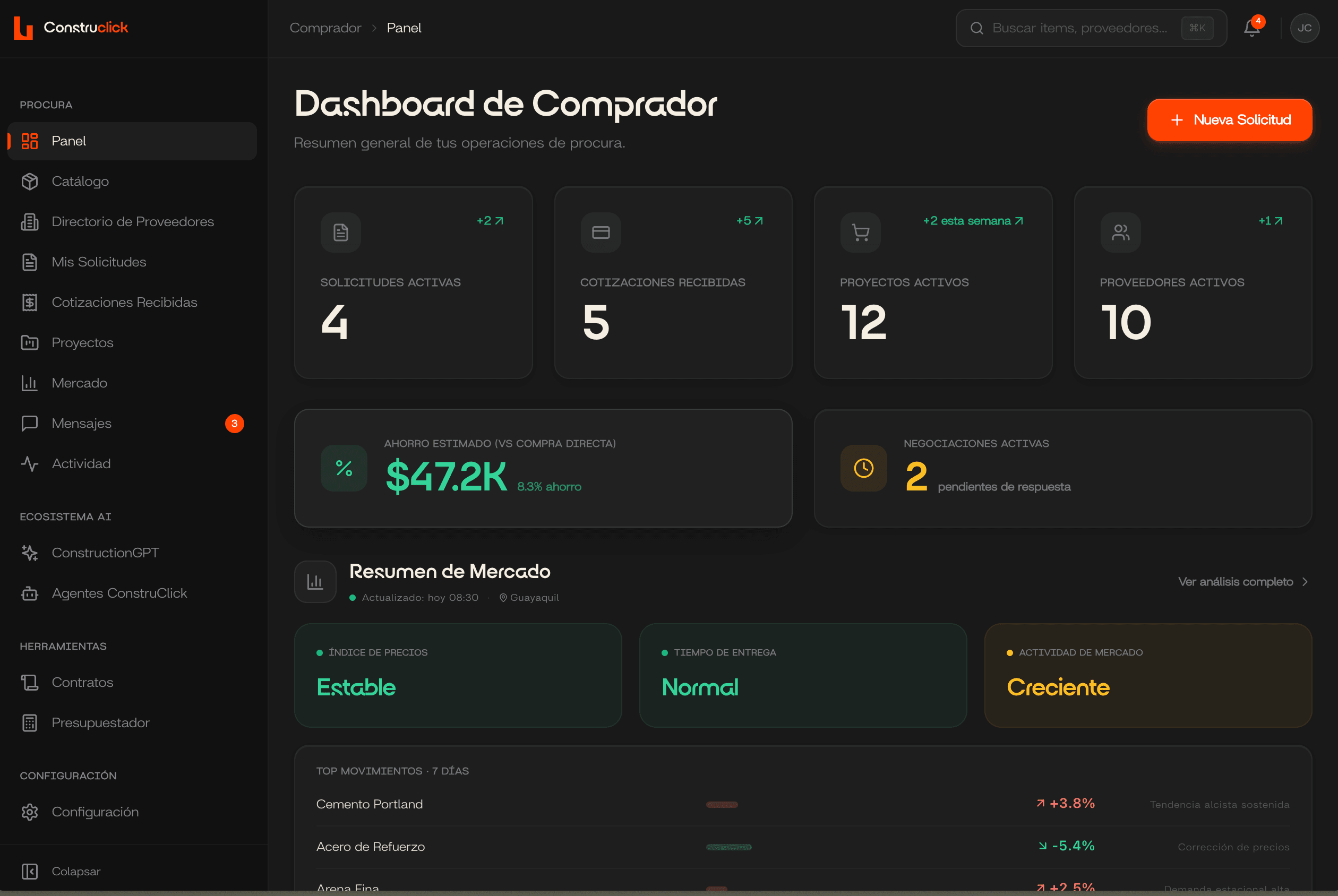Viewport: 1338px width, 896px height.
Task: Click the Panel breadcrumb
Action: (404, 28)
